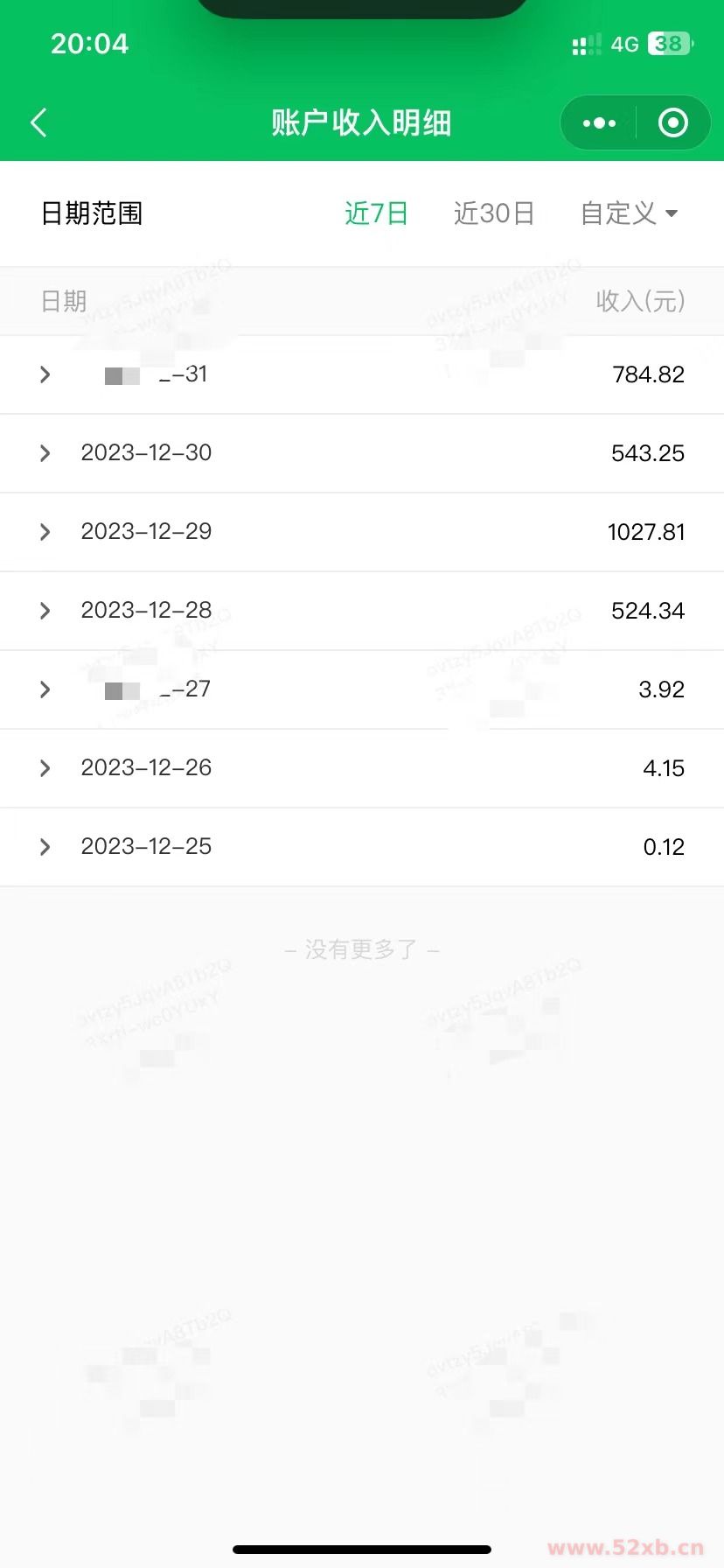
Task: Expand the row ending in -31
Action: tap(45, 375)
